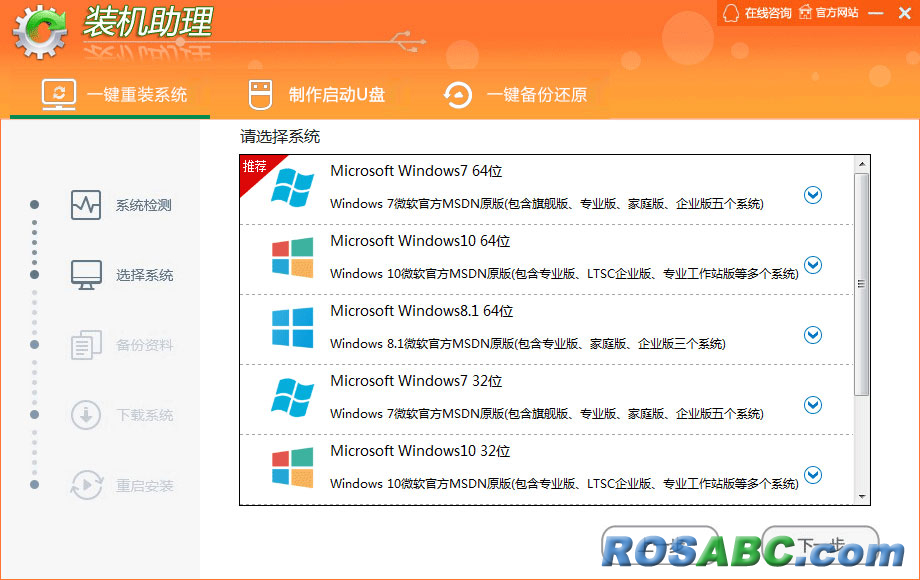Viewport: 920px width, 580px height.
Task: Click the Windows7 32位 flag logo
Action: click(292, 398)
